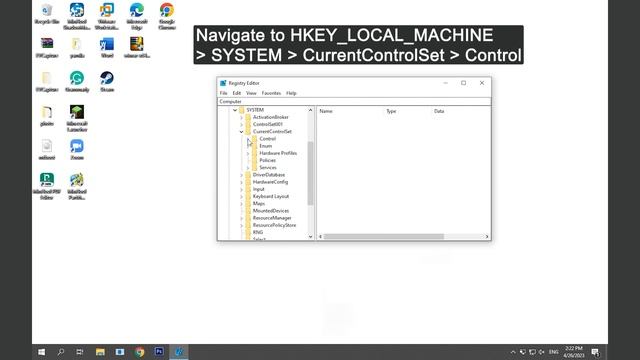640x360 pixels.
Task: Click the tree pane scroll-down arrow
Action: pyautogui.click(x=310, y=236)
